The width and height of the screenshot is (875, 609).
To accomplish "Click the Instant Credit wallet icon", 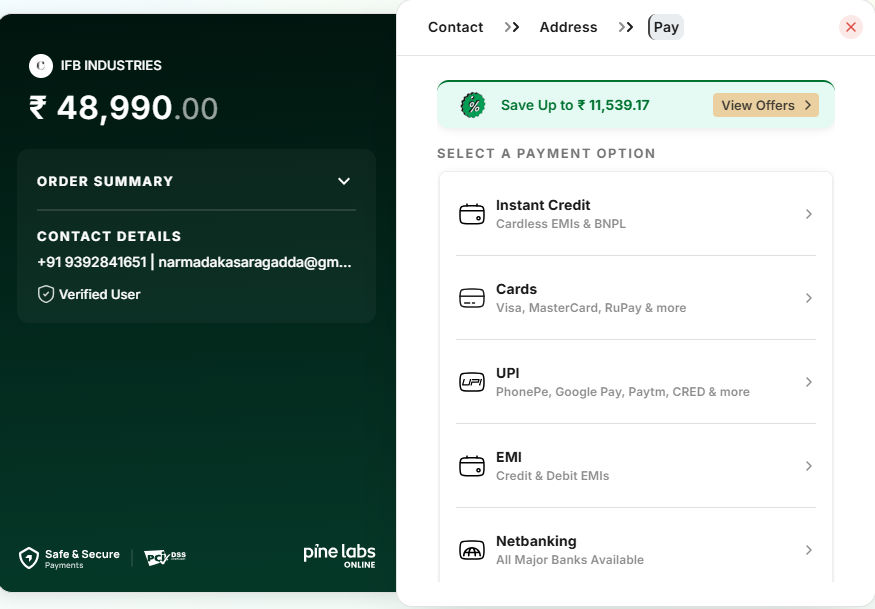I will pos(471,214).
